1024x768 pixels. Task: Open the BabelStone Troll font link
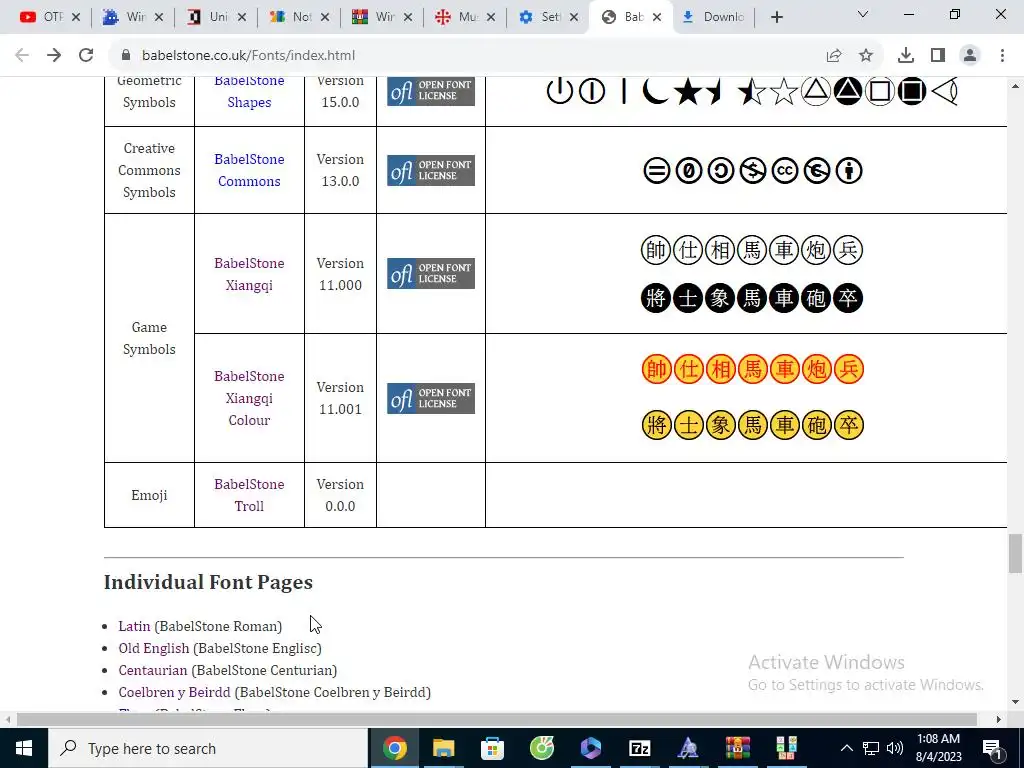249,495
